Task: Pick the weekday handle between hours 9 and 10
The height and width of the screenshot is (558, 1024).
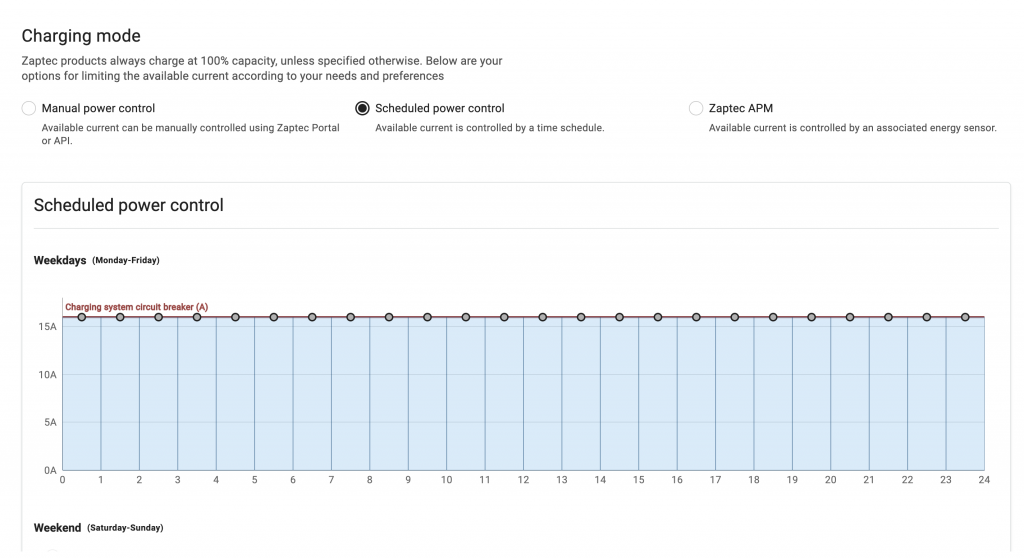Action: [427, 317]
